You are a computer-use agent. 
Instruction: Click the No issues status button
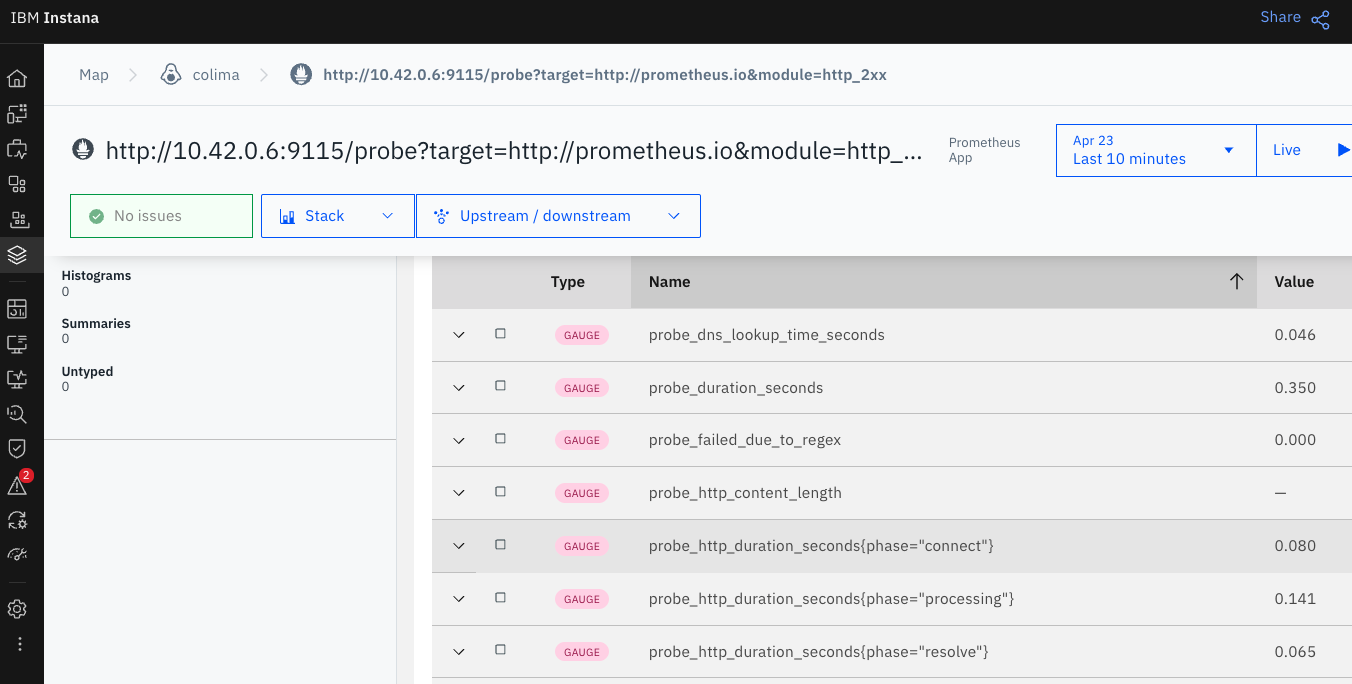pyautogui.click(x=161, y=216)
